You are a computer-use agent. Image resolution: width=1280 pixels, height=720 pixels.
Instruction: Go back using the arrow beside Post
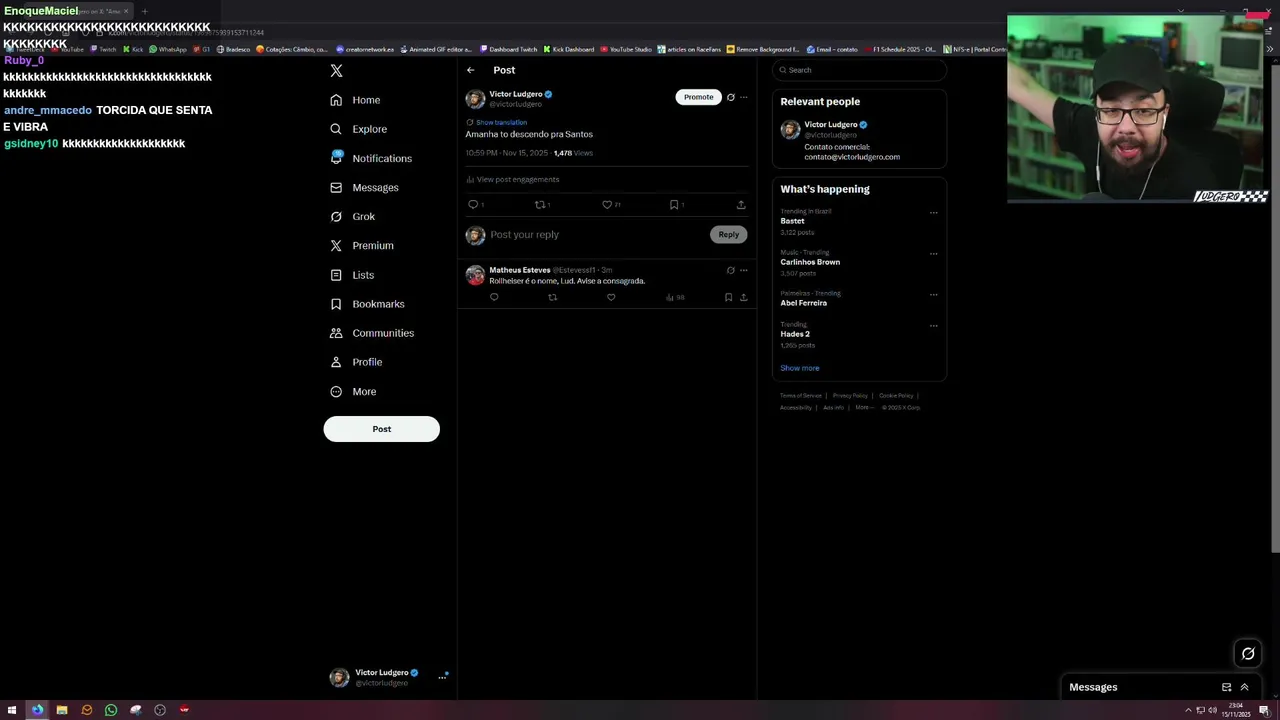[470, 70]
